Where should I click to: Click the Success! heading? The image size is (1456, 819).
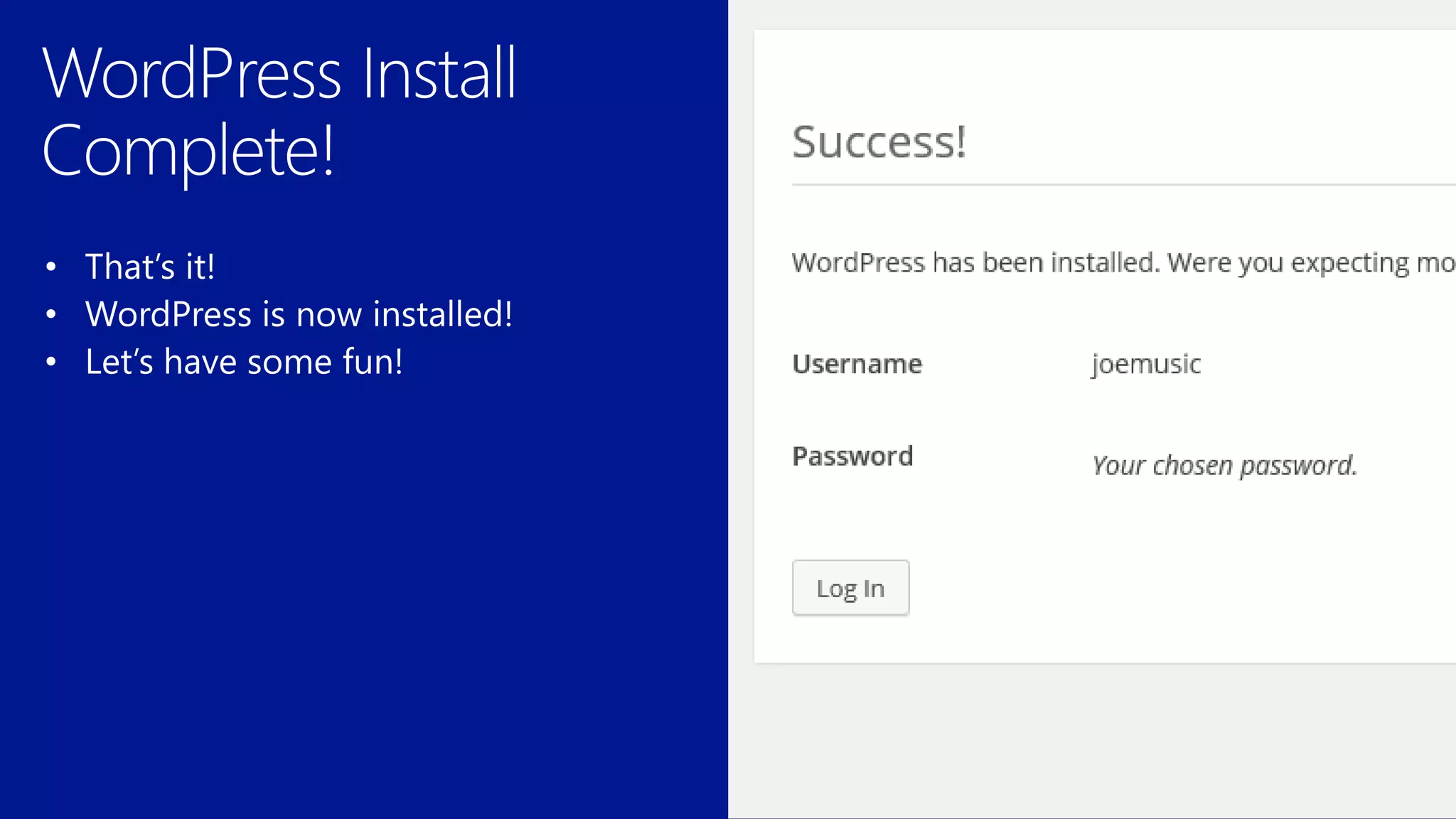click(x=879, y=141)
